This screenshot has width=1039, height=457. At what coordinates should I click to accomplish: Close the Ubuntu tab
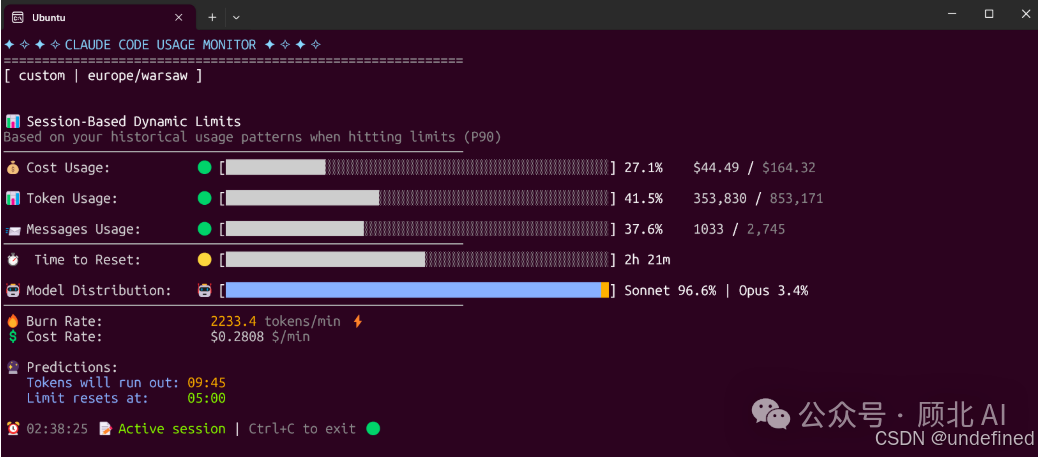click(178, 18)
